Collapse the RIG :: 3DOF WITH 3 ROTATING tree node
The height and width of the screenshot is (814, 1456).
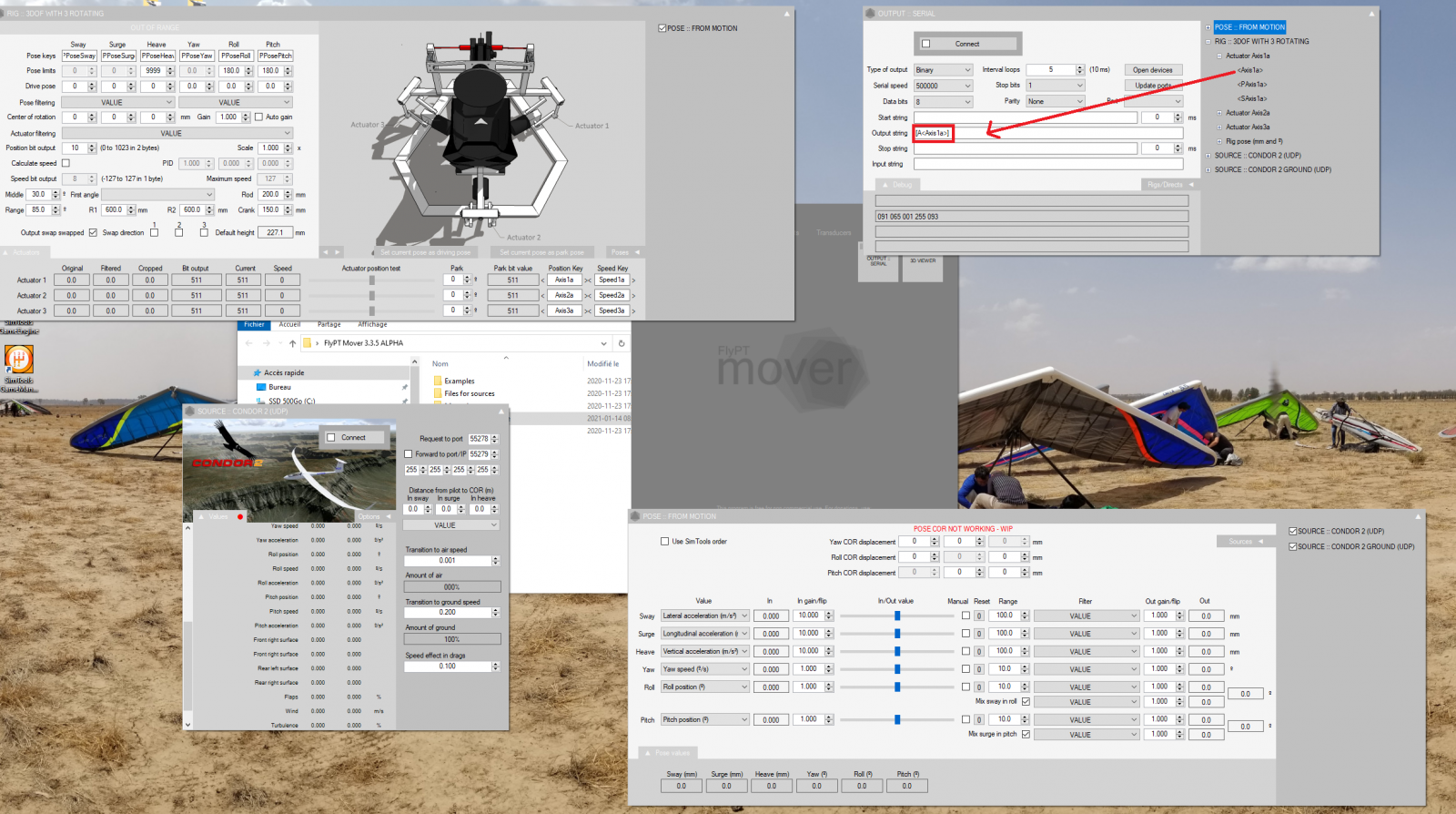[1208, 42]
